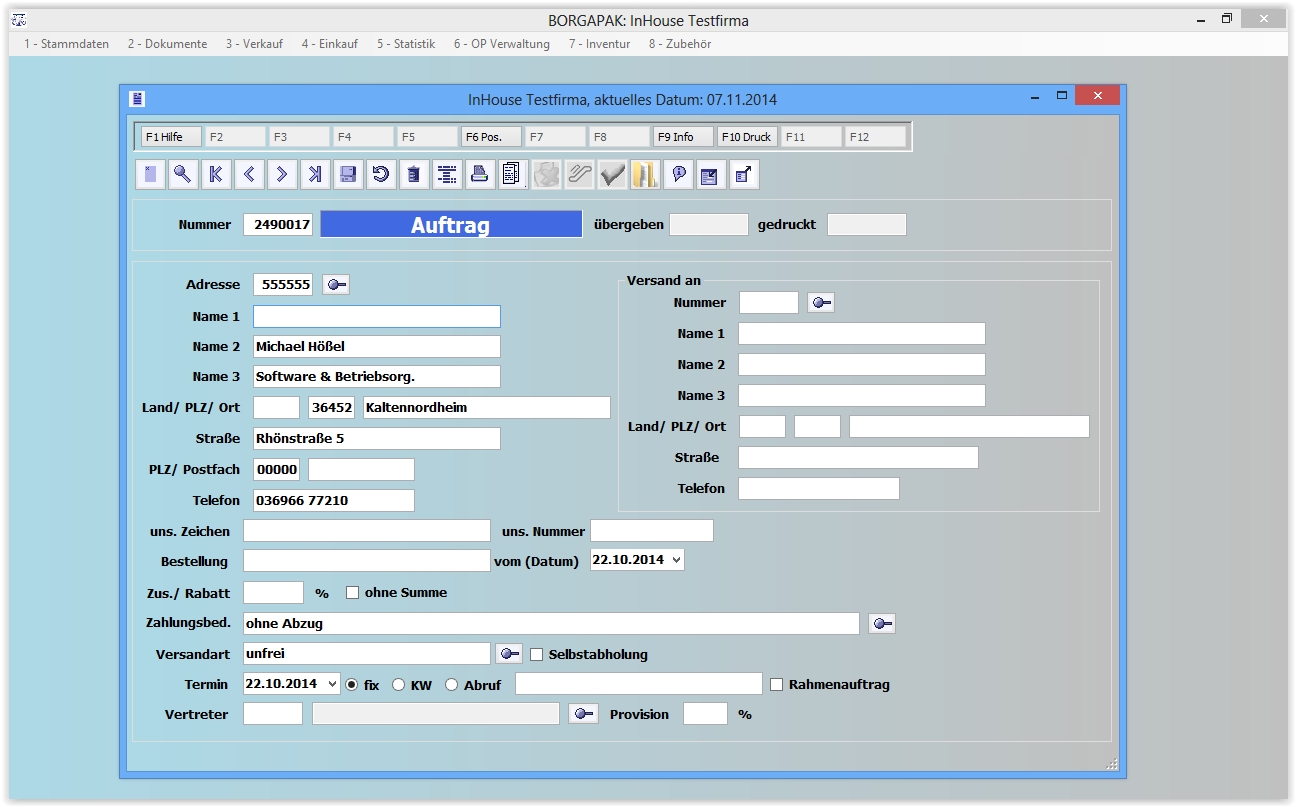Click the Telefon field 036966 77210

tap(334, 500)
